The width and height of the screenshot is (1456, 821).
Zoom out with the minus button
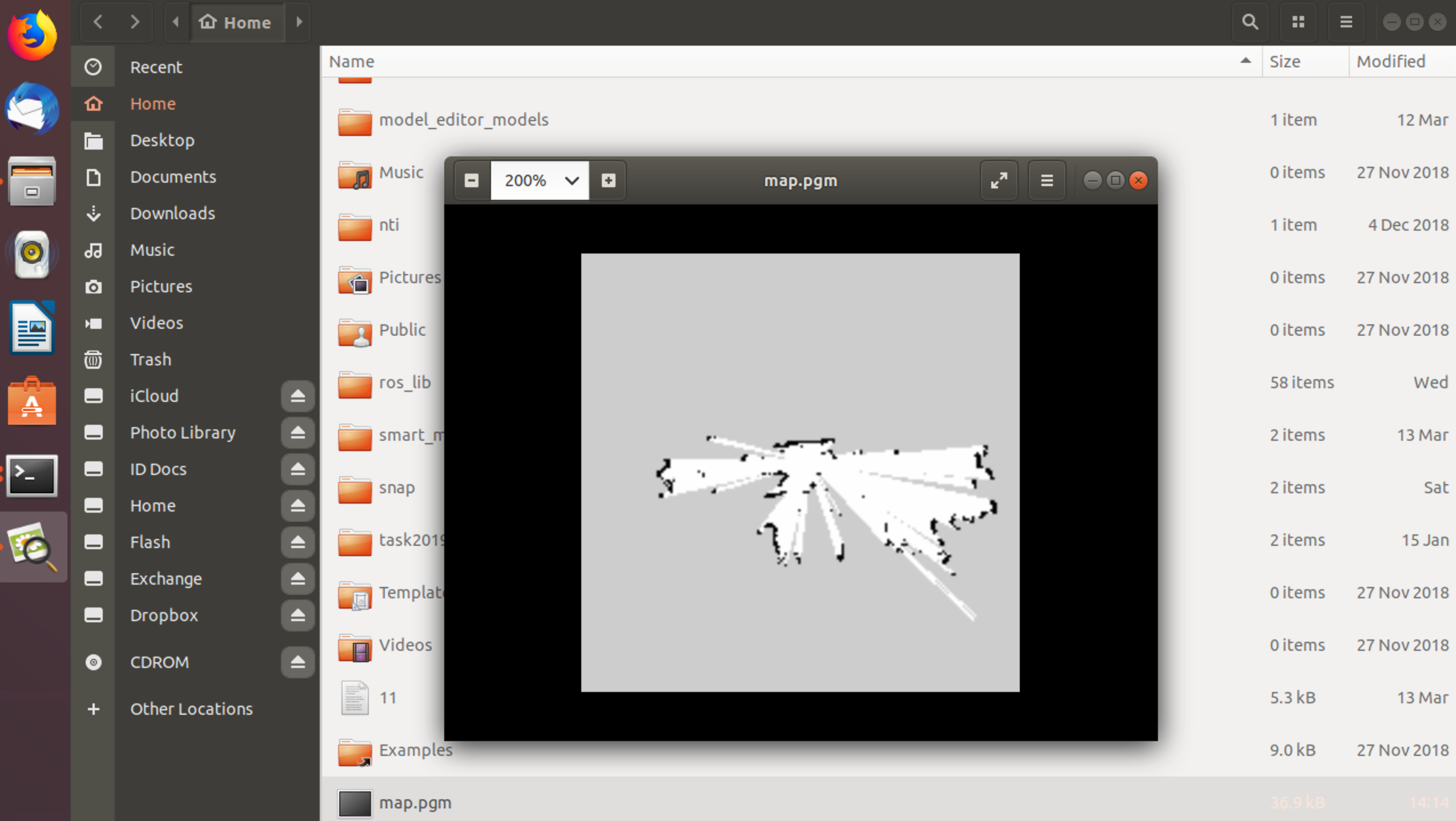pos(472,181)
